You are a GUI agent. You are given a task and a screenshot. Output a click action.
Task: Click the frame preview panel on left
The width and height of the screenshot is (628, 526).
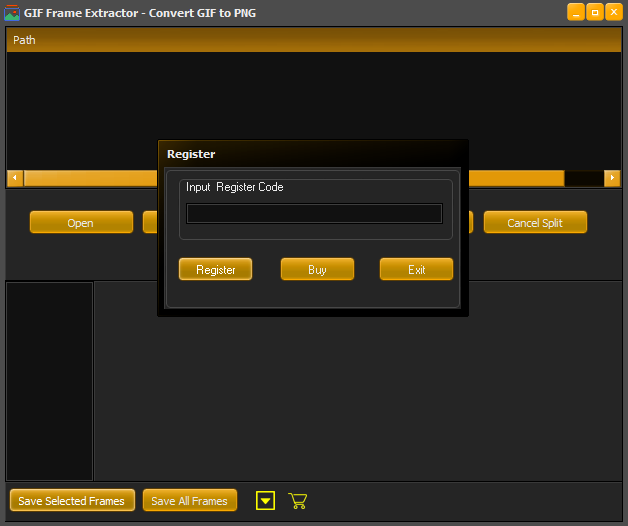[x=49, y=381]
